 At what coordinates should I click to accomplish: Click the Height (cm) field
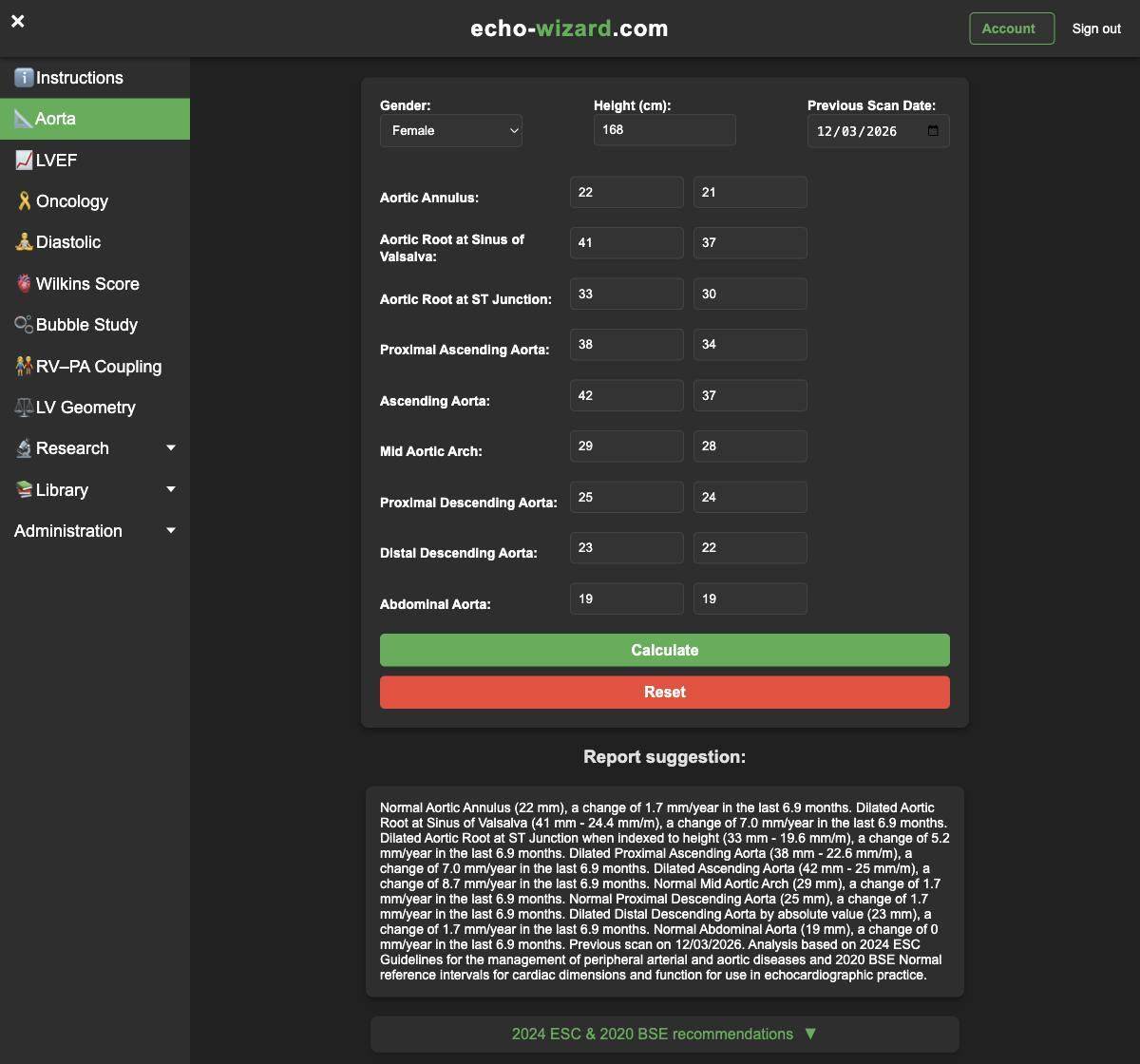click(x=665, y=130)
